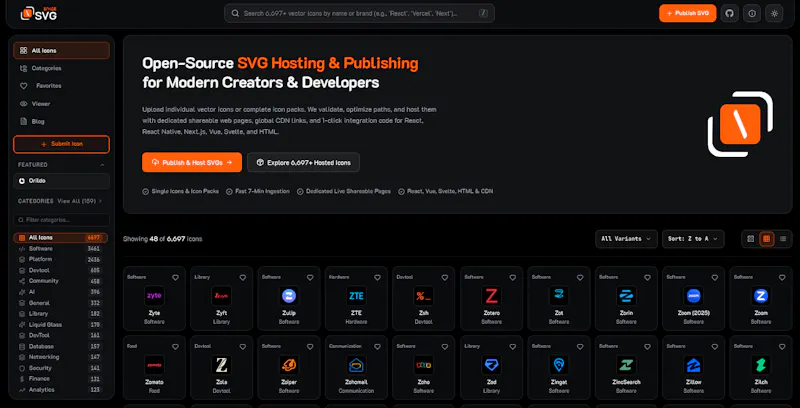Open the Zyft logo icon
800x408 pixels.
(x=221, y=296)
